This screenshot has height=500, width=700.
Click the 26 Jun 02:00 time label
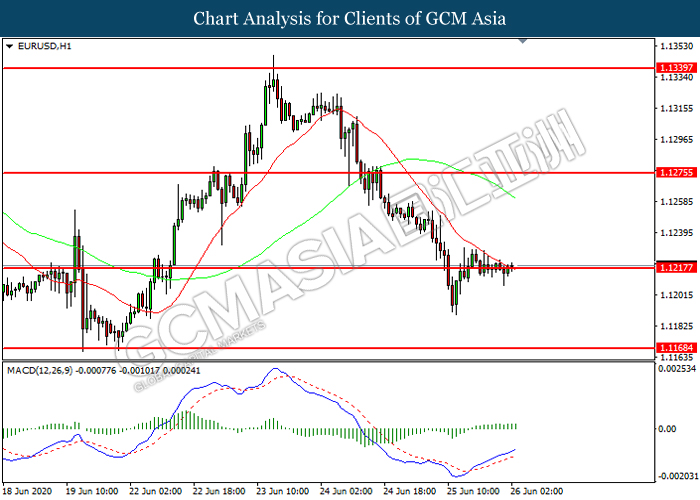pos(537,491)
